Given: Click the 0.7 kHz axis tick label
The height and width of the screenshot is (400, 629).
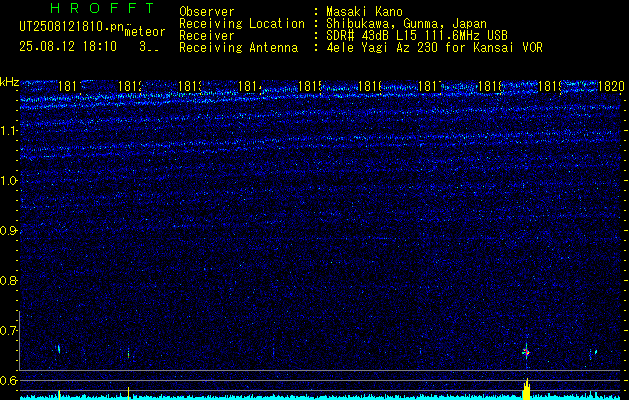Looking at the screenshot, I should tap(10, 331).
